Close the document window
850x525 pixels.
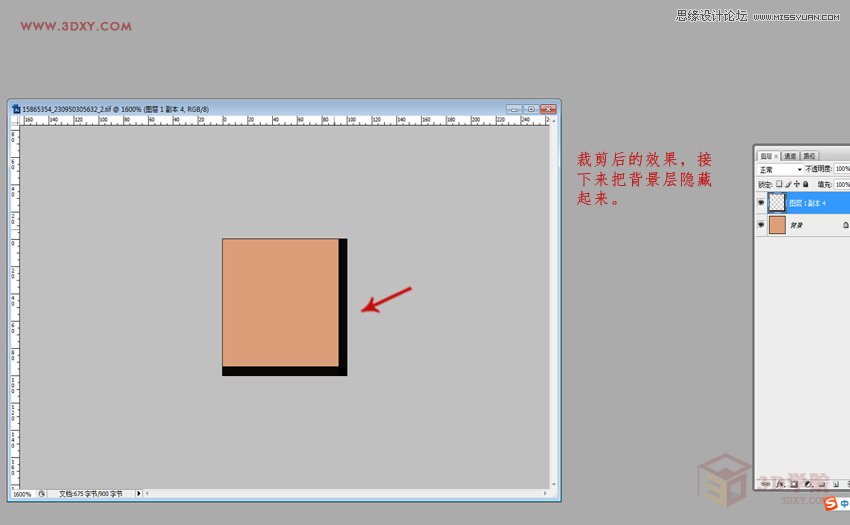pos(549,109)
